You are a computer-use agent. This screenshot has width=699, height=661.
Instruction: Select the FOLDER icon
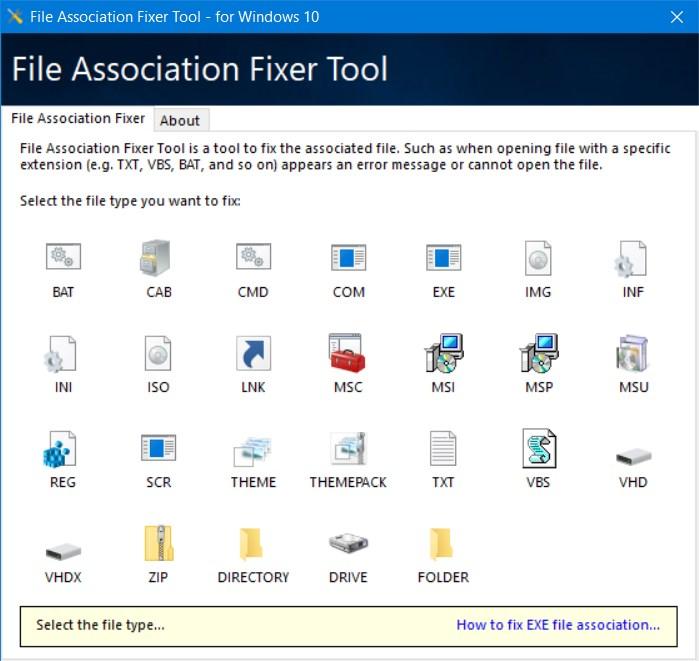441,543
